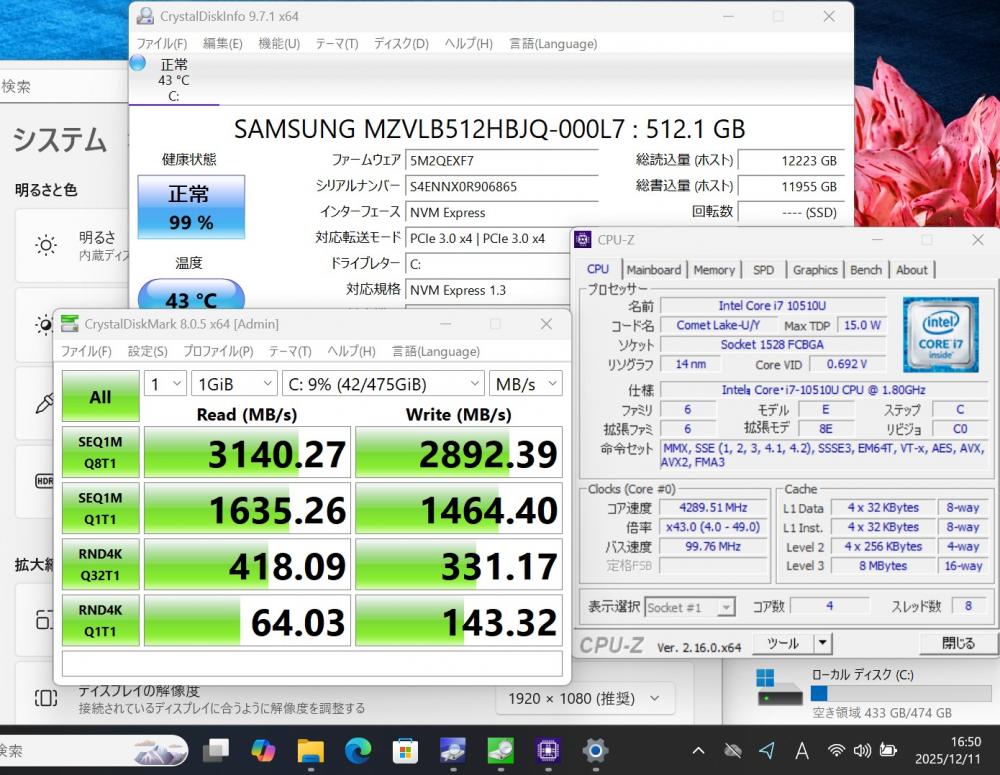This screenshot has width=1000, height=775.
Task: Open Microsoft Store from the taskbar
Action: 405,751
